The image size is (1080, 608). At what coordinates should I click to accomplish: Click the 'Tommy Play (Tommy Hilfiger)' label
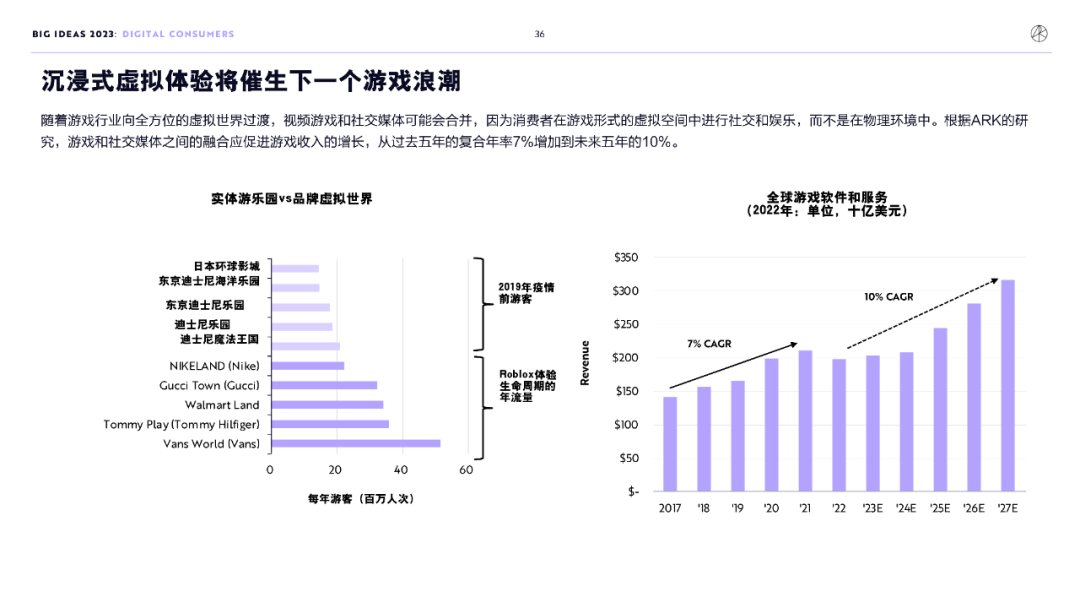tap(181, 424)
